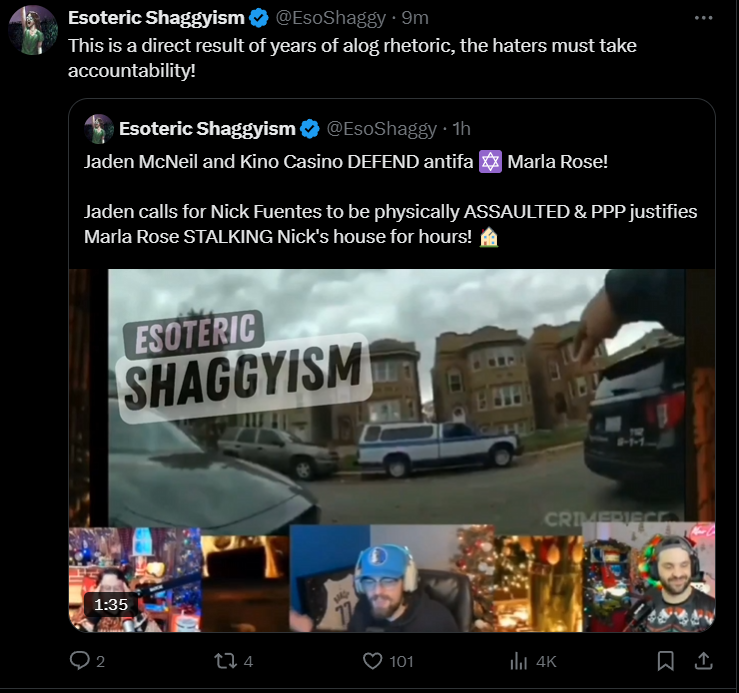
Task: Open the Esoteric Shaggyism display name link
Action: click(x=156, y=18)
